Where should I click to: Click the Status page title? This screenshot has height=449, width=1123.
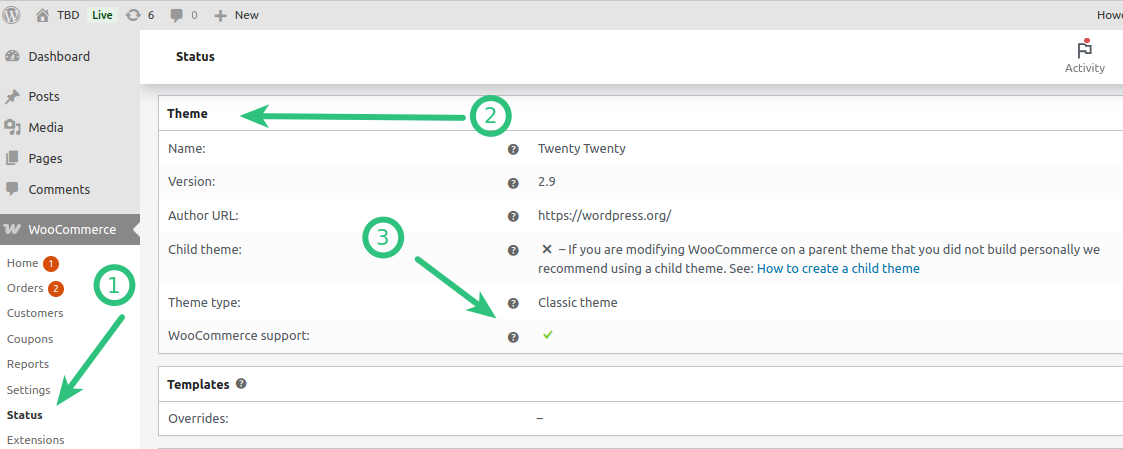coord(195,57)
